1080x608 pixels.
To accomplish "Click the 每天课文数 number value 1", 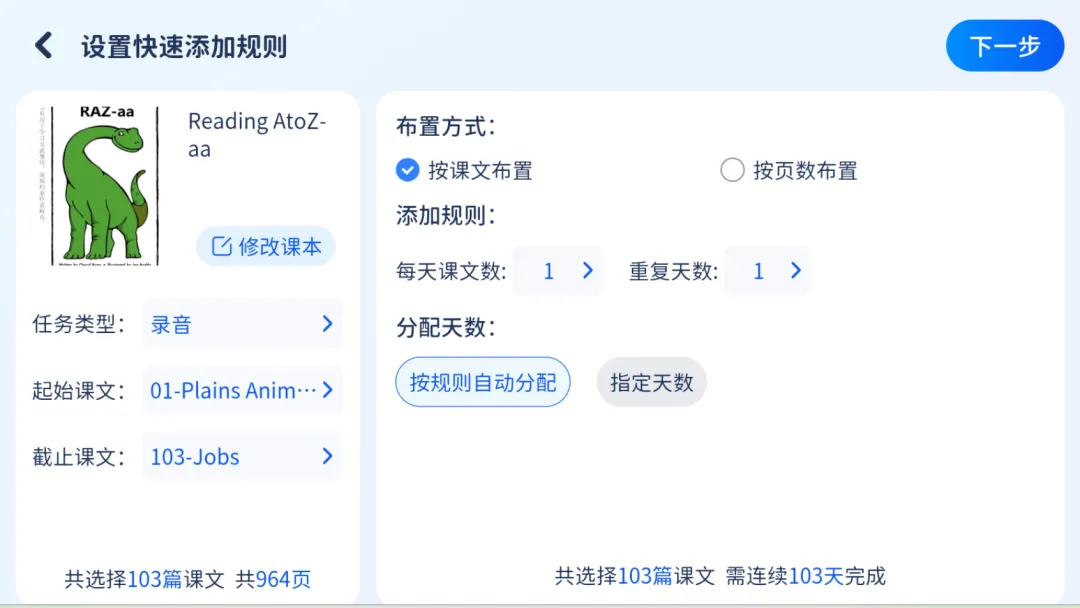I will point(549,271).
